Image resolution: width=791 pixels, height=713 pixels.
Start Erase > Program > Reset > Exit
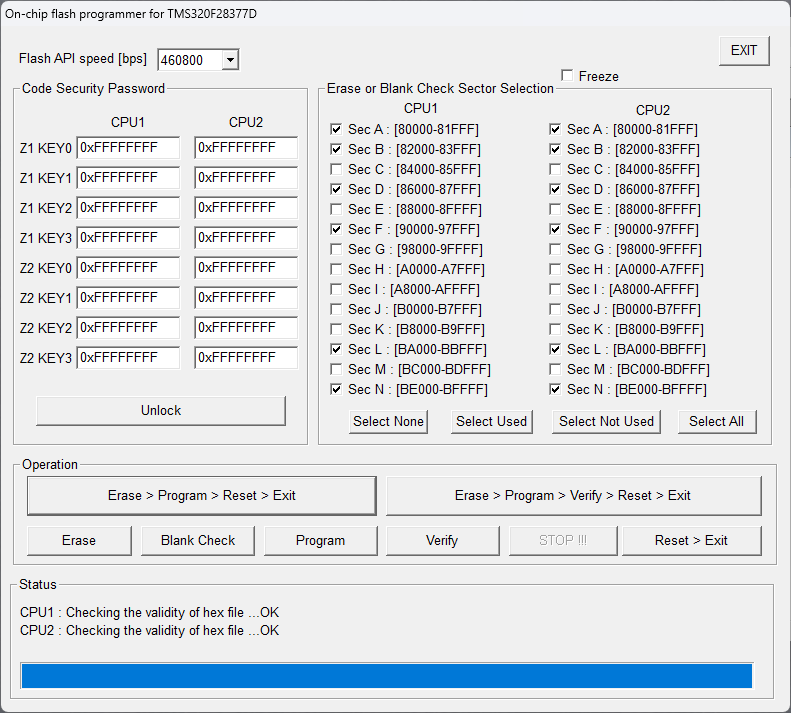coord(202,496)
